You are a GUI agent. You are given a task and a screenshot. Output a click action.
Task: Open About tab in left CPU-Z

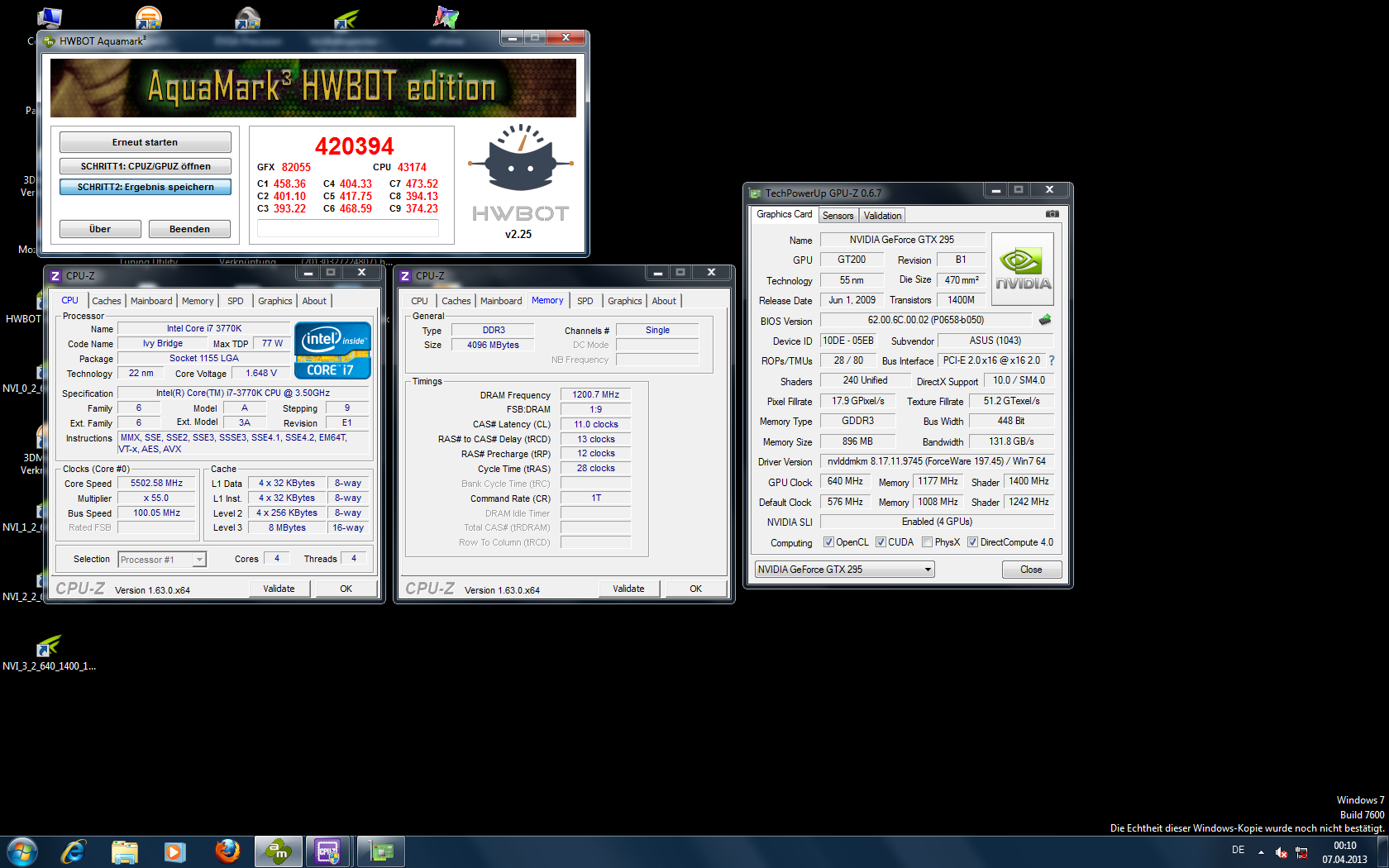tap(314, 301)
